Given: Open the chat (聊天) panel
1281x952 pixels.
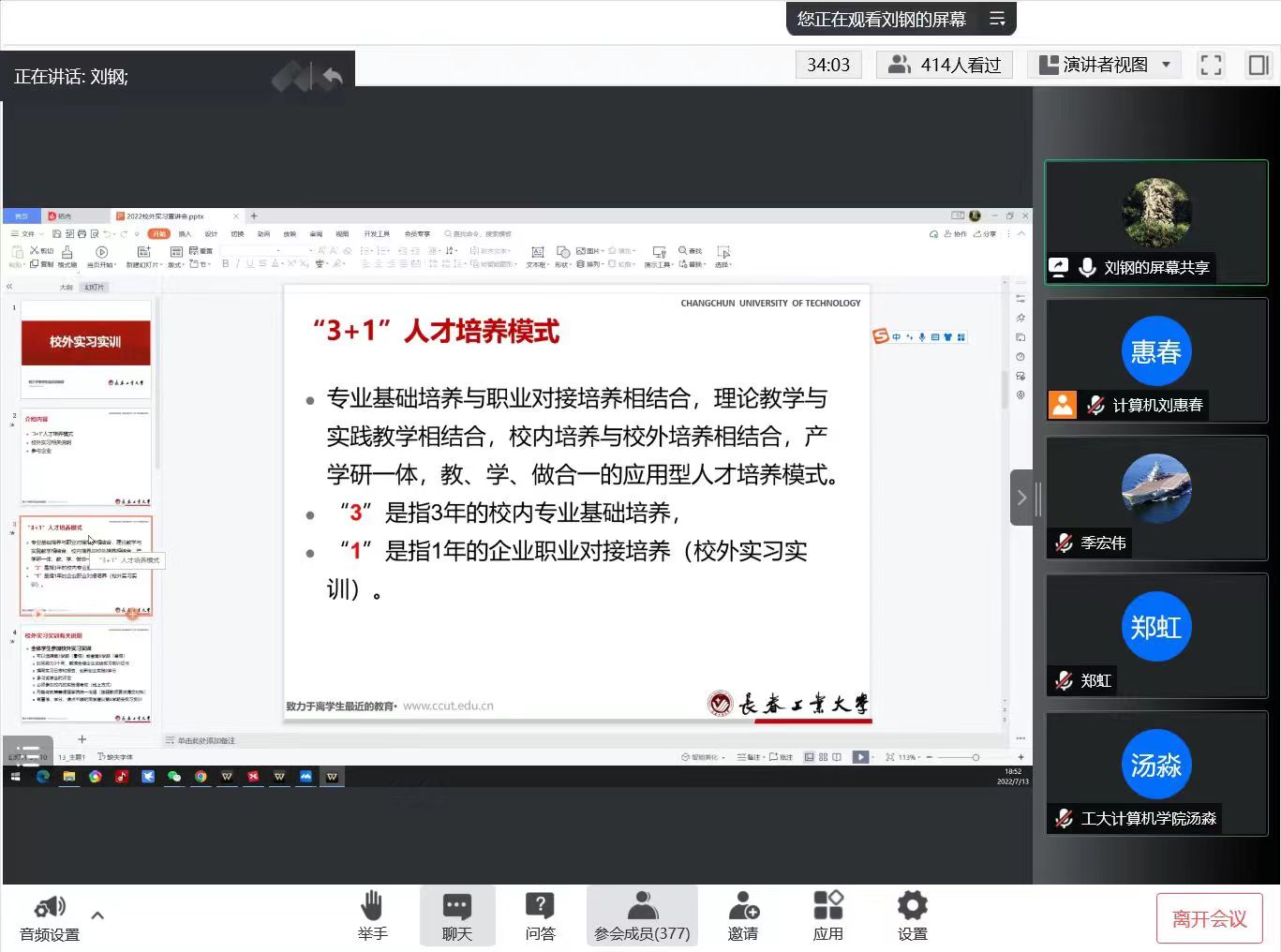Looking at the screenshot, I should point(456,915).
